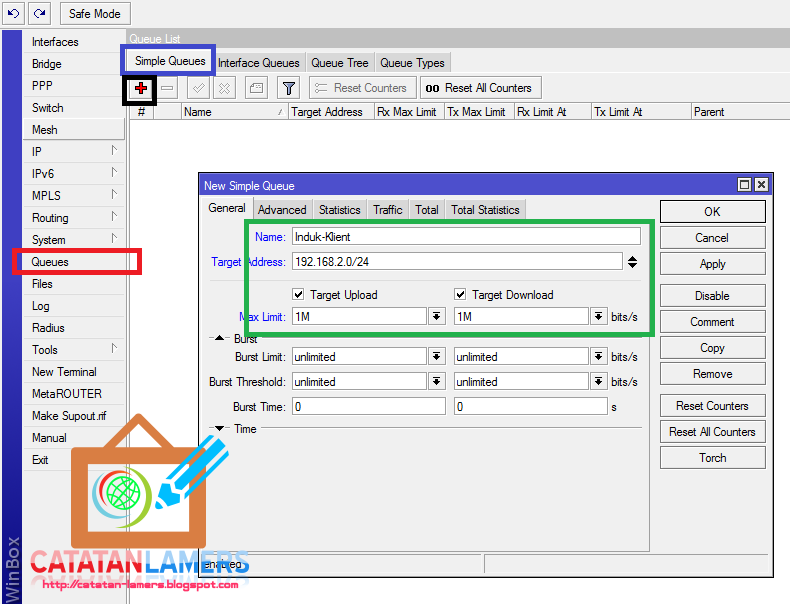Open the Traffic tab in dialog
Viewport: 790px width, 604px height.
(x=387, y=210)
